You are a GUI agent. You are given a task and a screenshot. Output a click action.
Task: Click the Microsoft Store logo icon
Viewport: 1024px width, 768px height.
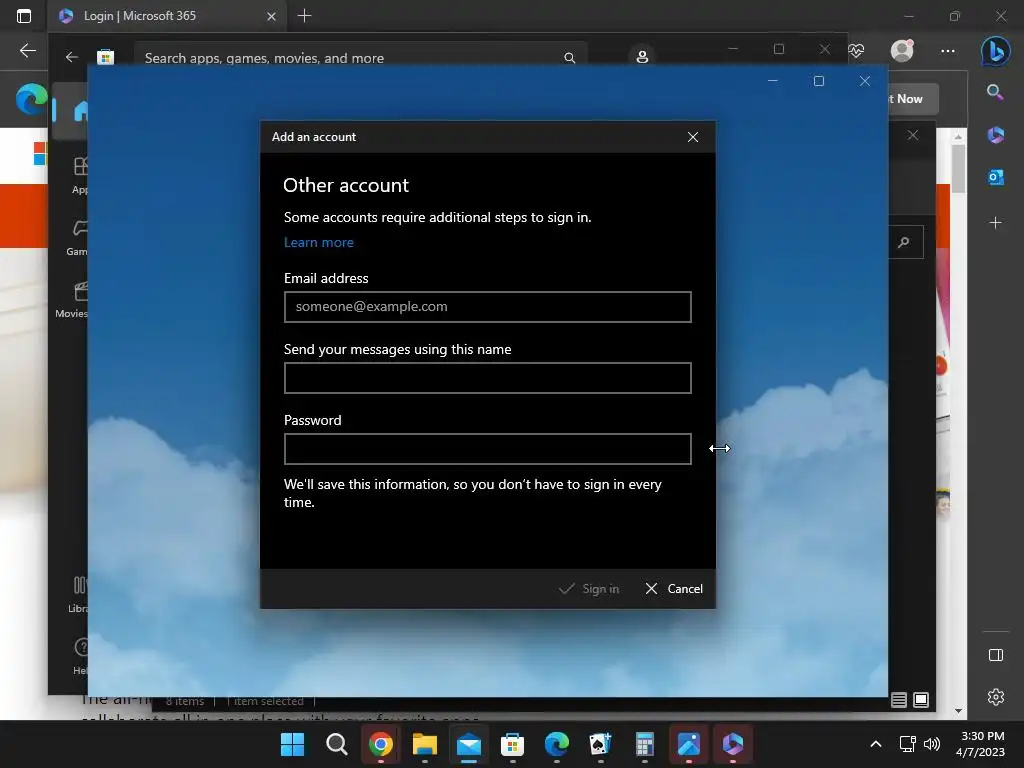[x=106, y=57]
